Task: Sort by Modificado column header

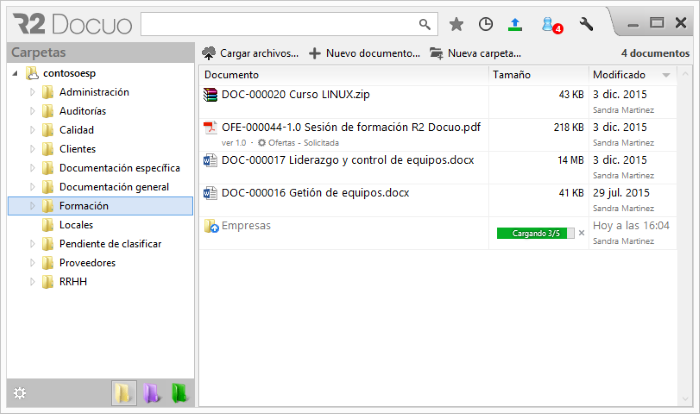Action: [633, 75]
